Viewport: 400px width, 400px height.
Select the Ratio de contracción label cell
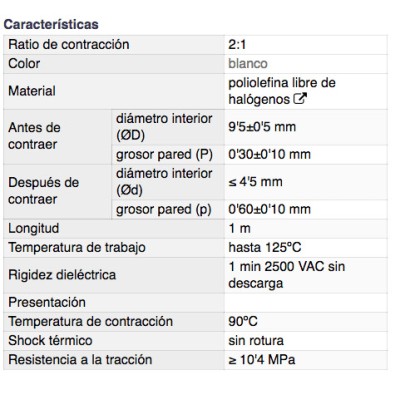[114, 45]
